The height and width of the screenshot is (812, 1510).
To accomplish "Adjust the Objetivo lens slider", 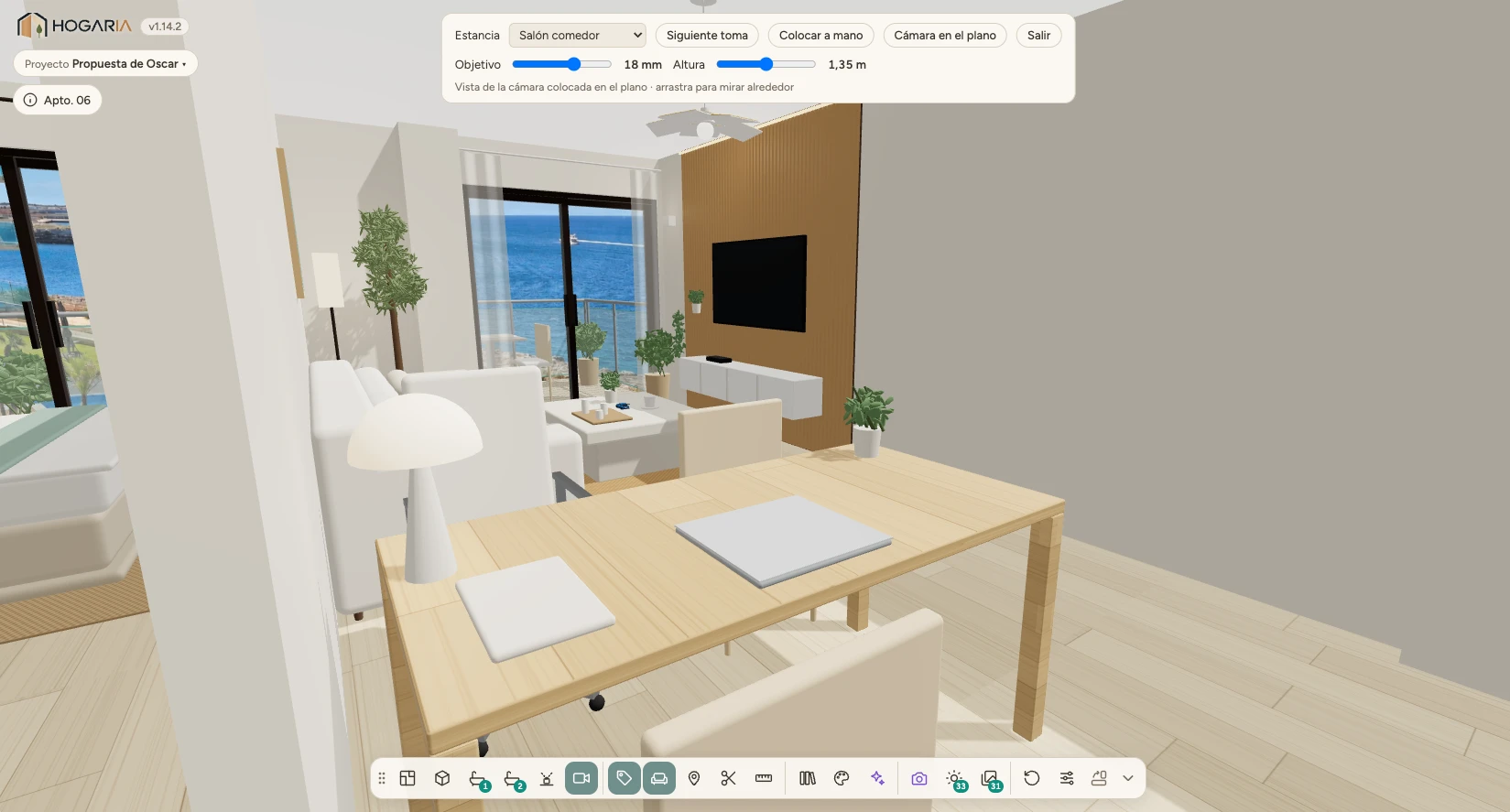I will 561,64.
